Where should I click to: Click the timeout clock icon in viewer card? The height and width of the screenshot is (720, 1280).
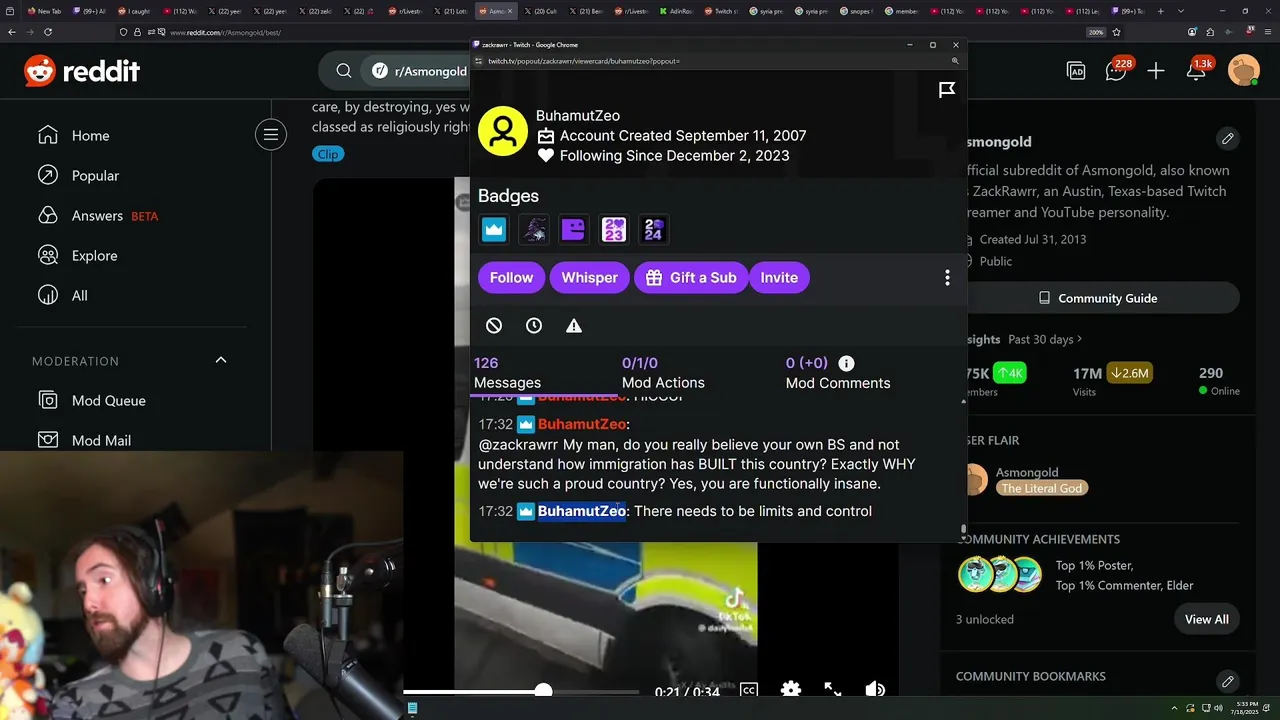click(x=534, y=326)
